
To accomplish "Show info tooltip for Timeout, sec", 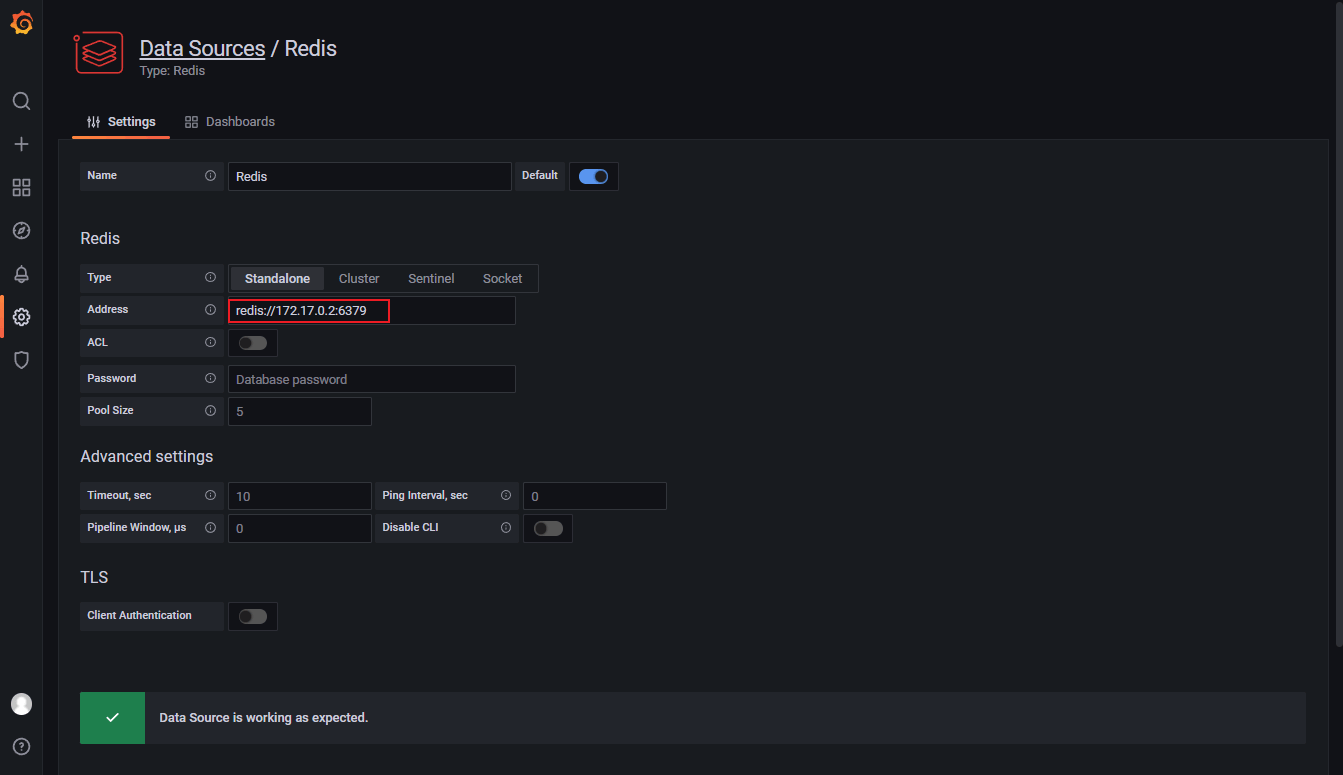I will (210, 495).
